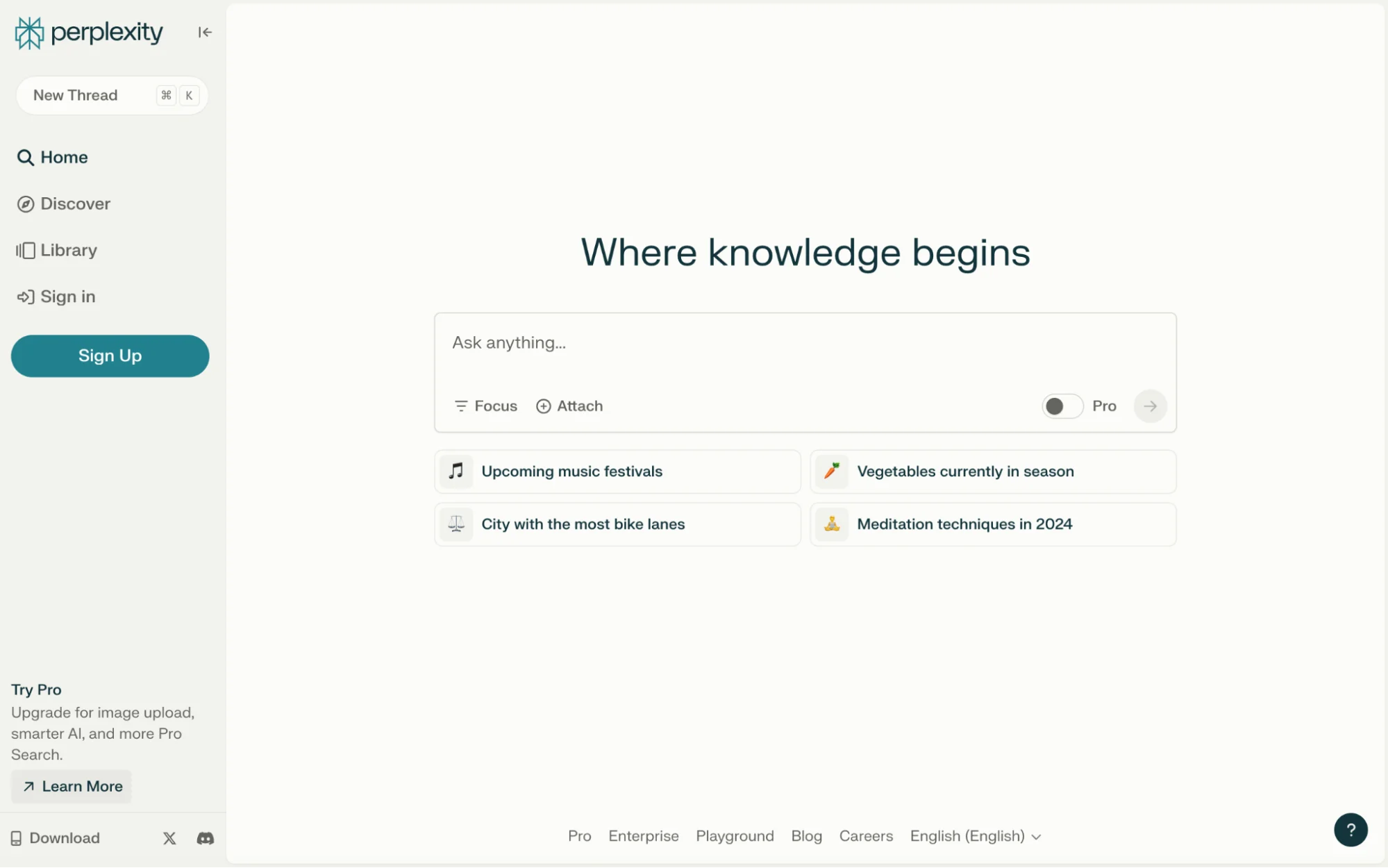Open the X (Twitter) social icon

pyautogui.click(x=169, y=838)
